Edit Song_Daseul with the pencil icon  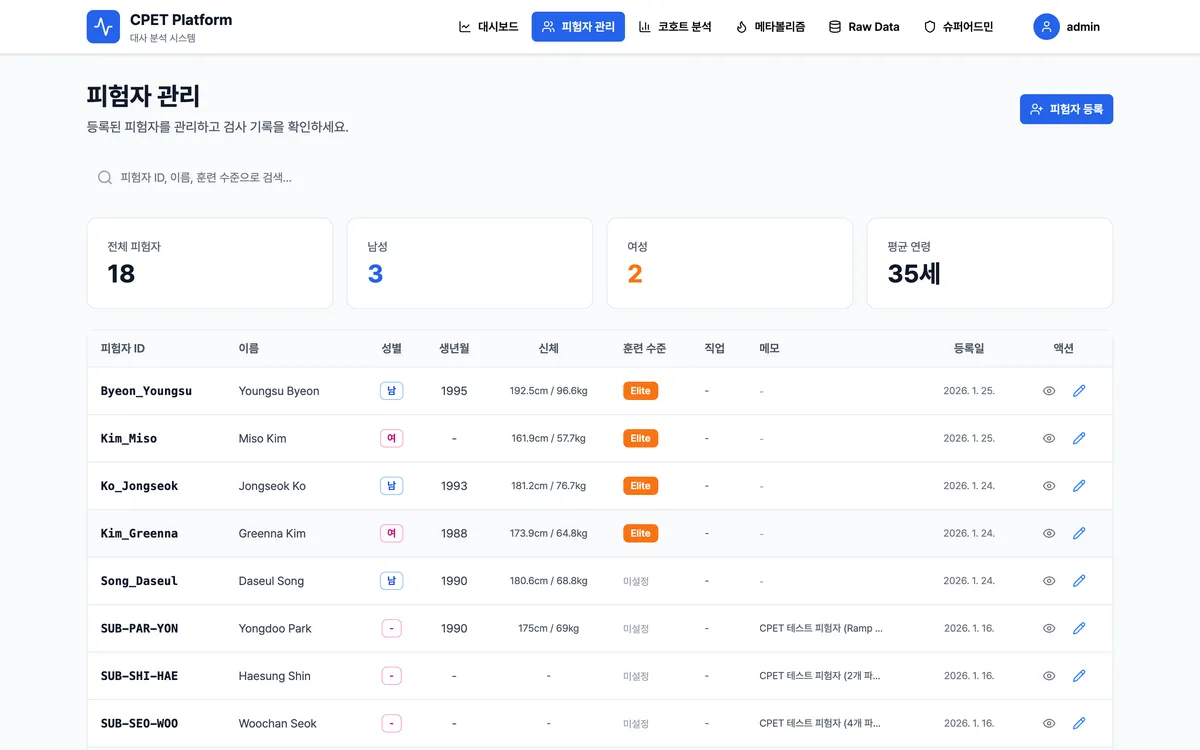tap(1079, 580)
